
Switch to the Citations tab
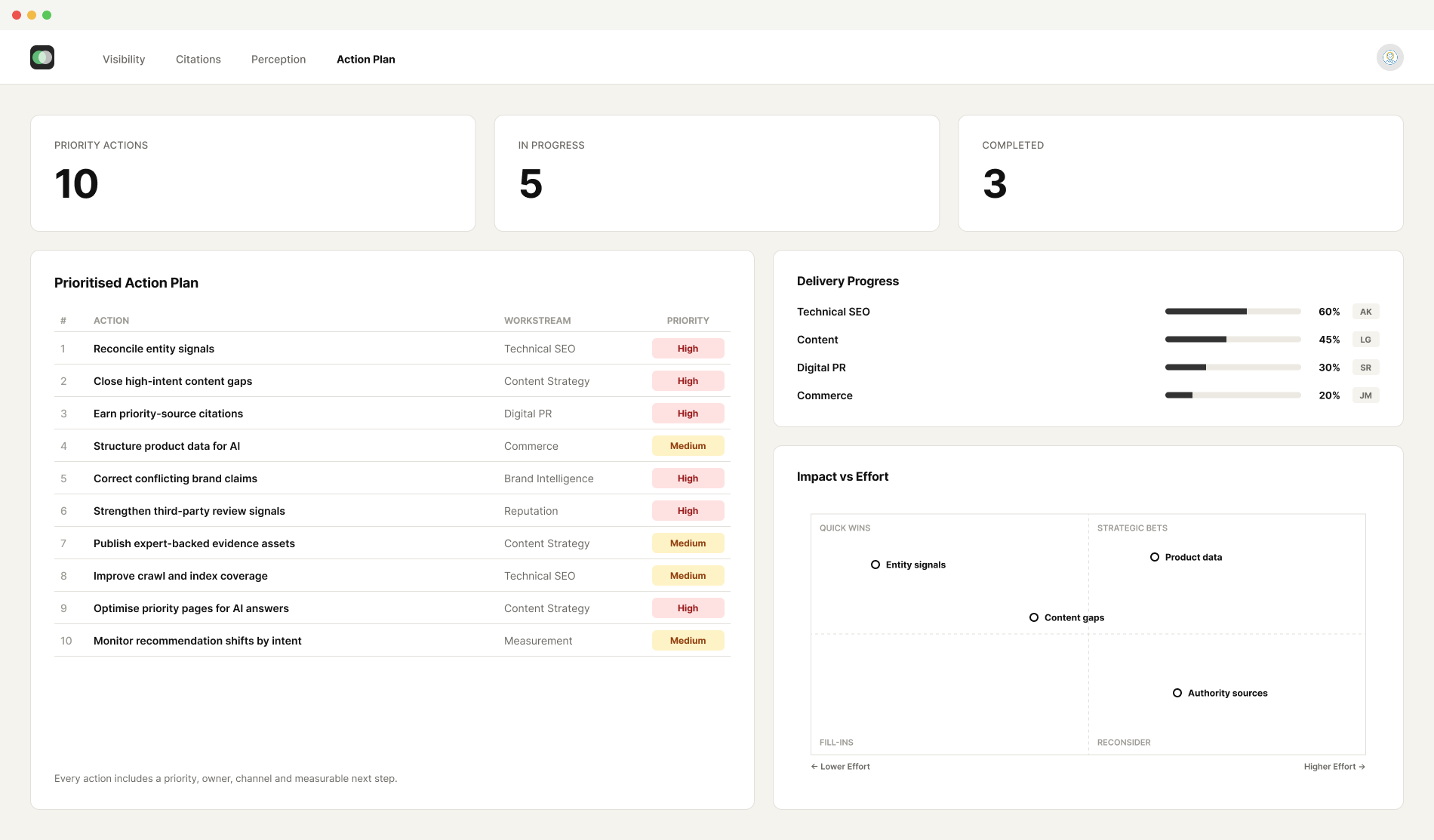pos(198,59)
